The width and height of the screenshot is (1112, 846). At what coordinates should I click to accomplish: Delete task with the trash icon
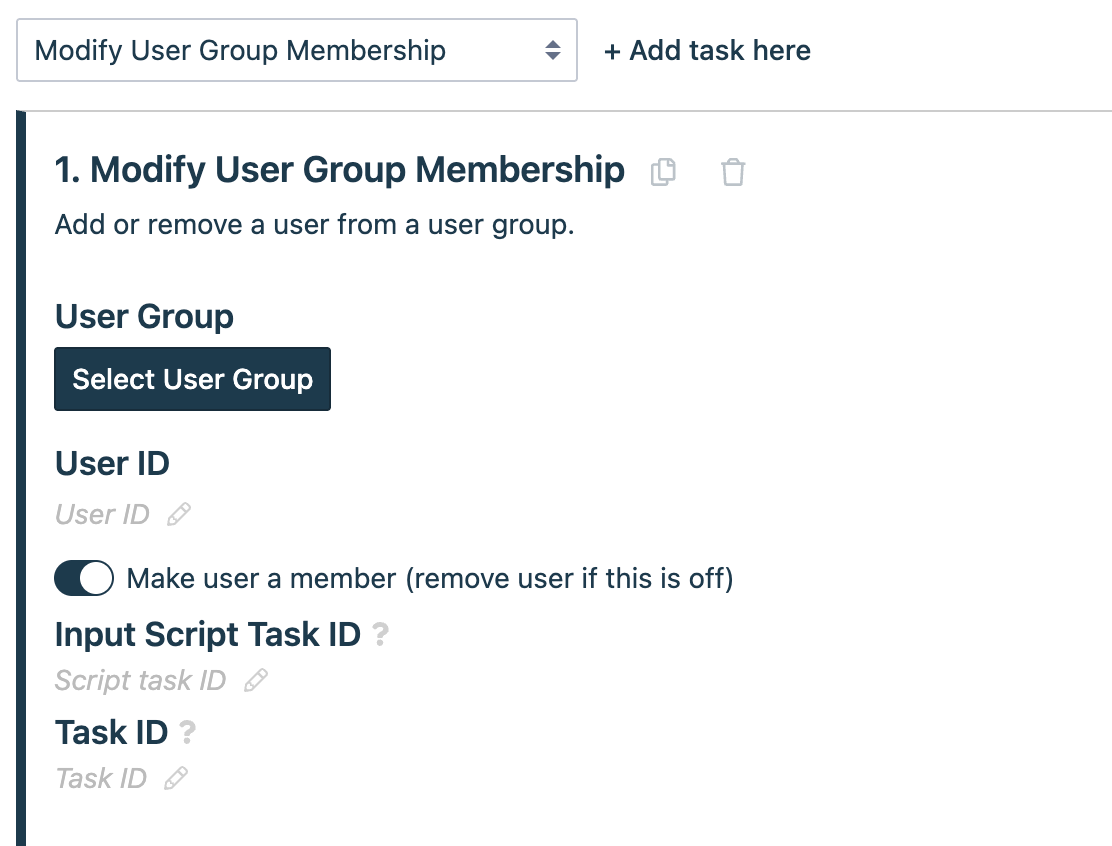tap(733, 172)
